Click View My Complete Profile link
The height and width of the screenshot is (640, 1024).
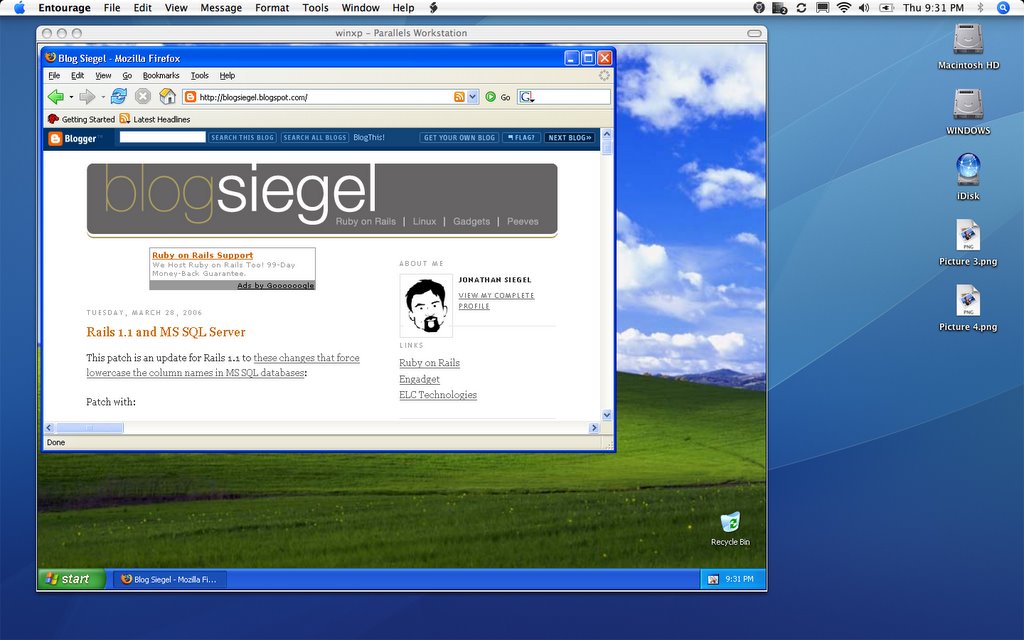click(x=496, y=300)
